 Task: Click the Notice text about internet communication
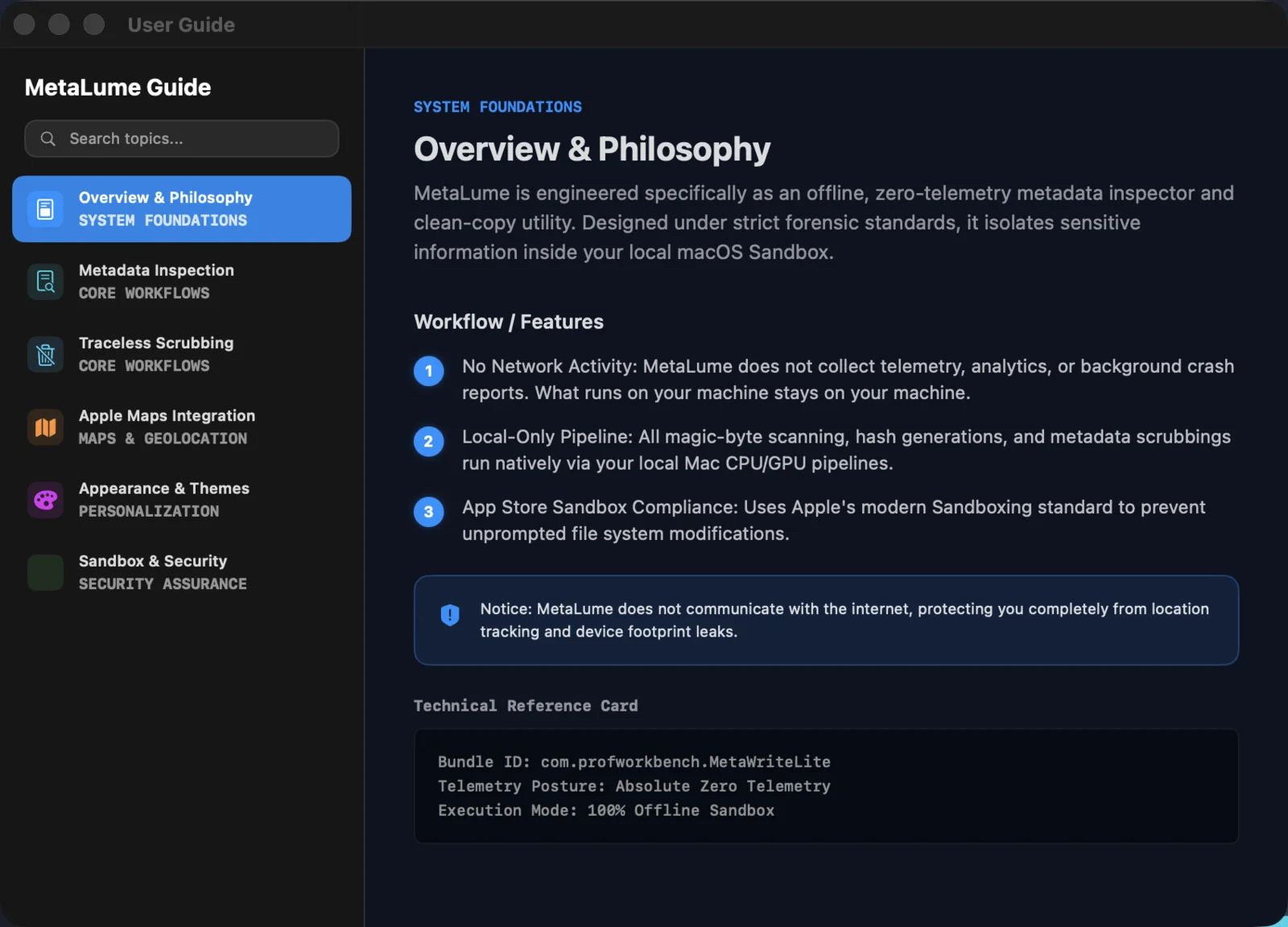tap(844, 620)
